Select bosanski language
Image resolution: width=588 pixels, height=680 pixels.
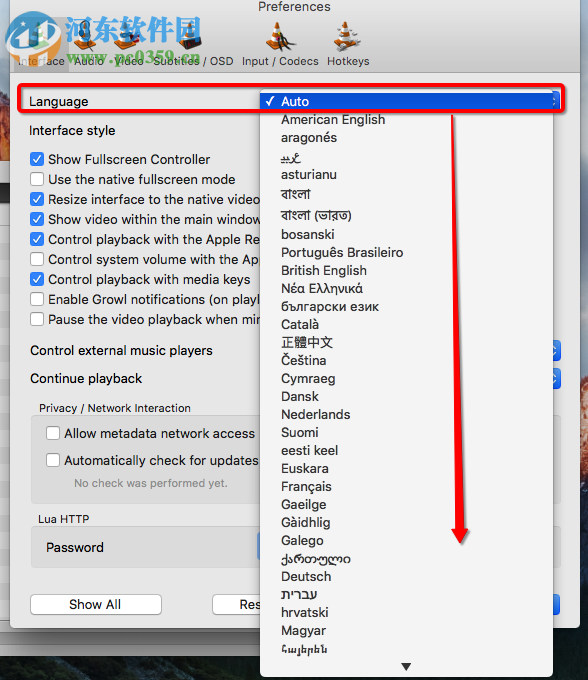406,234
